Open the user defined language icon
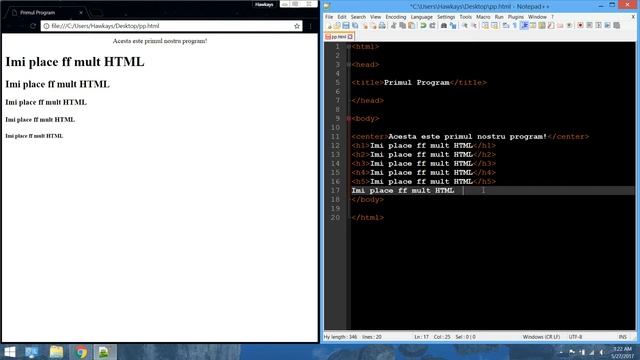 pos(533,26)
